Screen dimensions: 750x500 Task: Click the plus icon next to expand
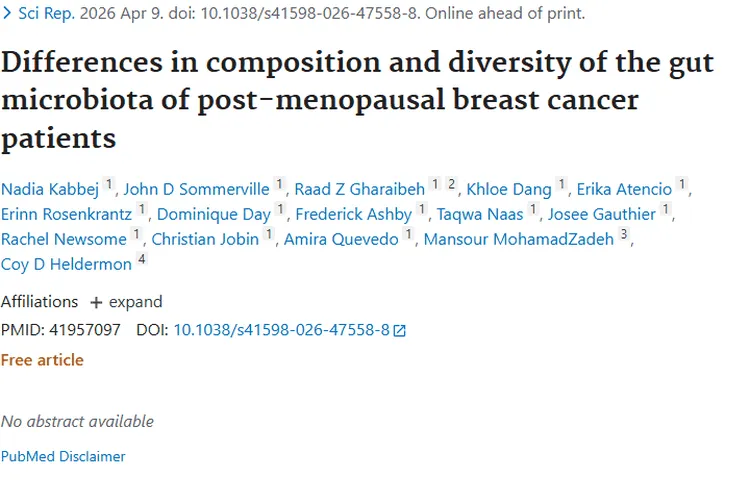click(x=96, y=302)
